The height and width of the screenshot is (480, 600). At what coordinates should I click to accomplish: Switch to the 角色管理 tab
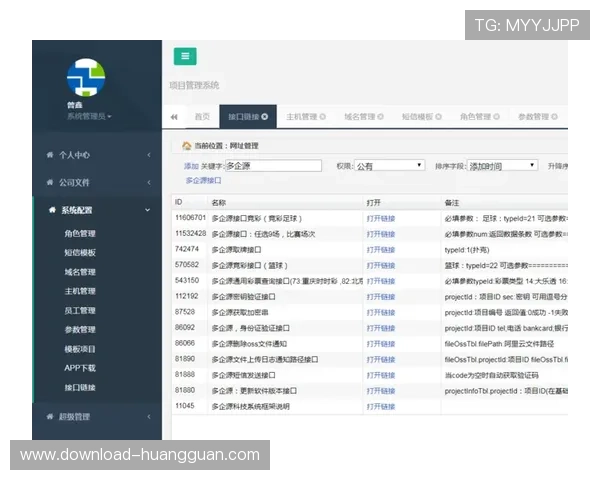click(475, 117)
